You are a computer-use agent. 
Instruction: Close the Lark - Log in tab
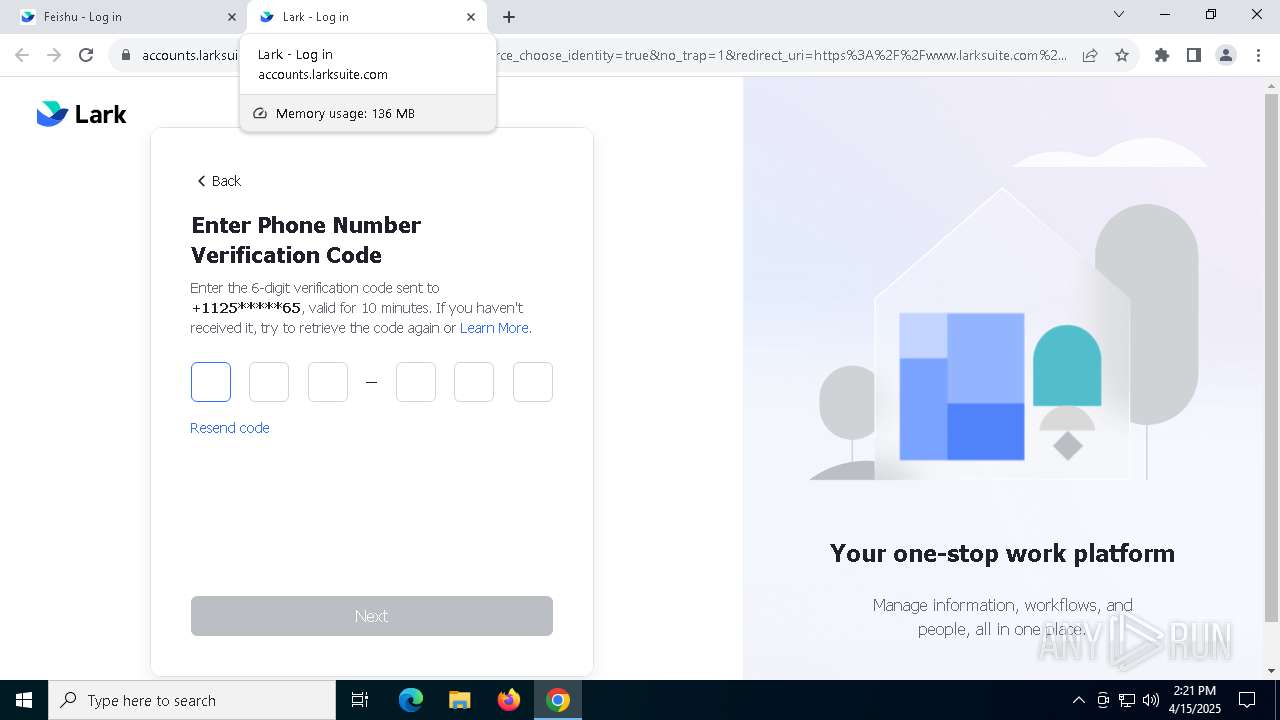(x=471, y=17)
